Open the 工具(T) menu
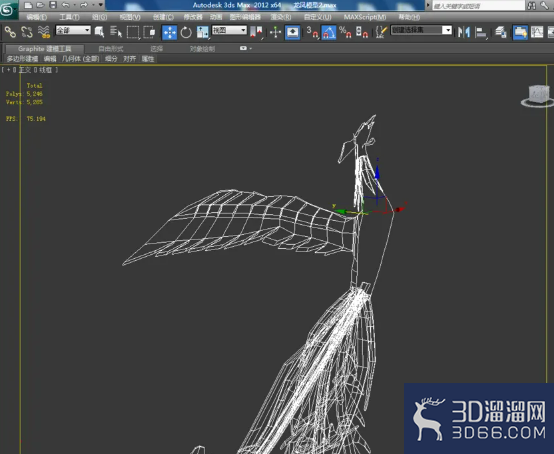The width and height of the screenshot is (554, 454). click(x=69, y=17)
